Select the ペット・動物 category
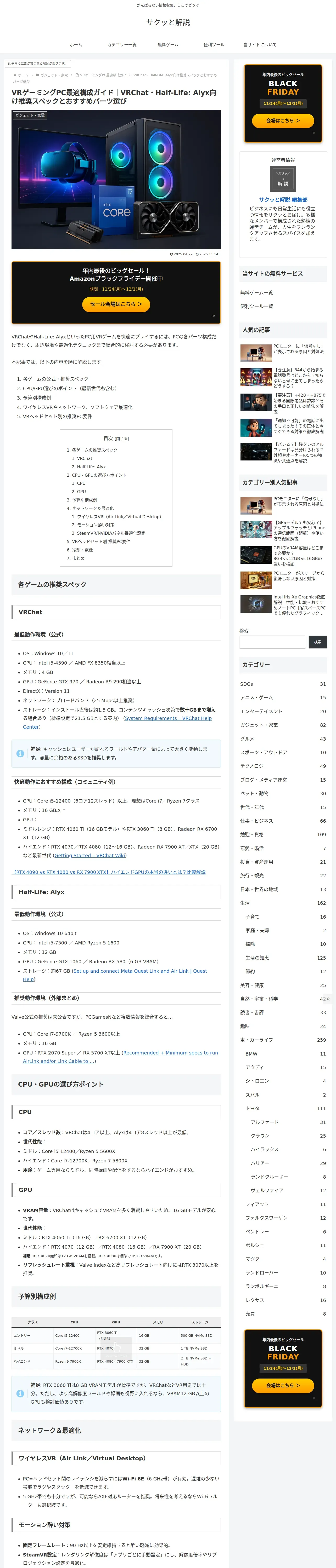Screen dimensions: 336x1568 pyautogui.click(x=283, y=794)
